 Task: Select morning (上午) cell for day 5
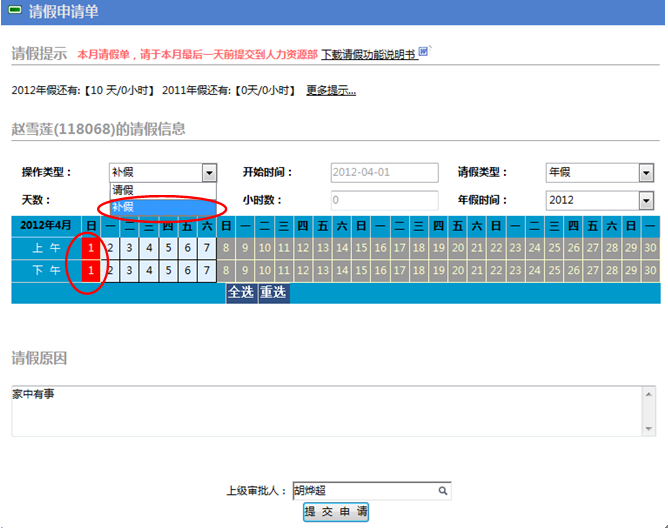168,248
